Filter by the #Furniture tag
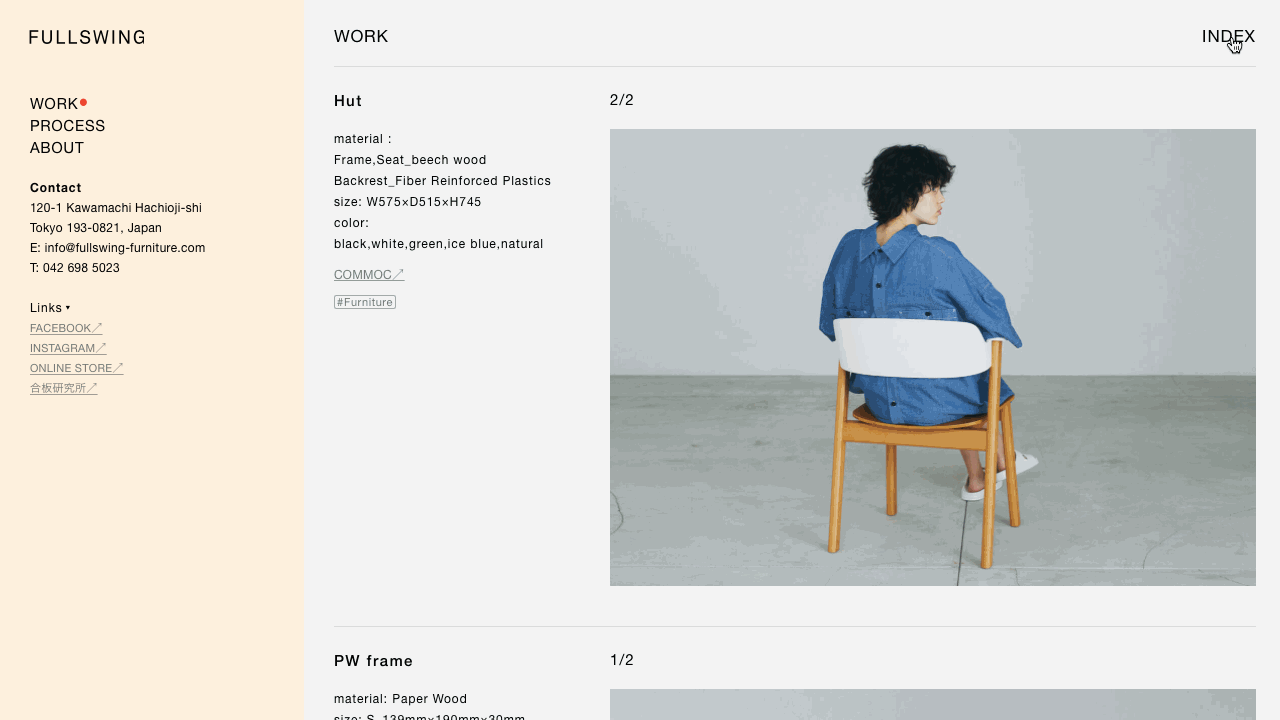Viewport: 1280px width, 720px height. [365, 302]
